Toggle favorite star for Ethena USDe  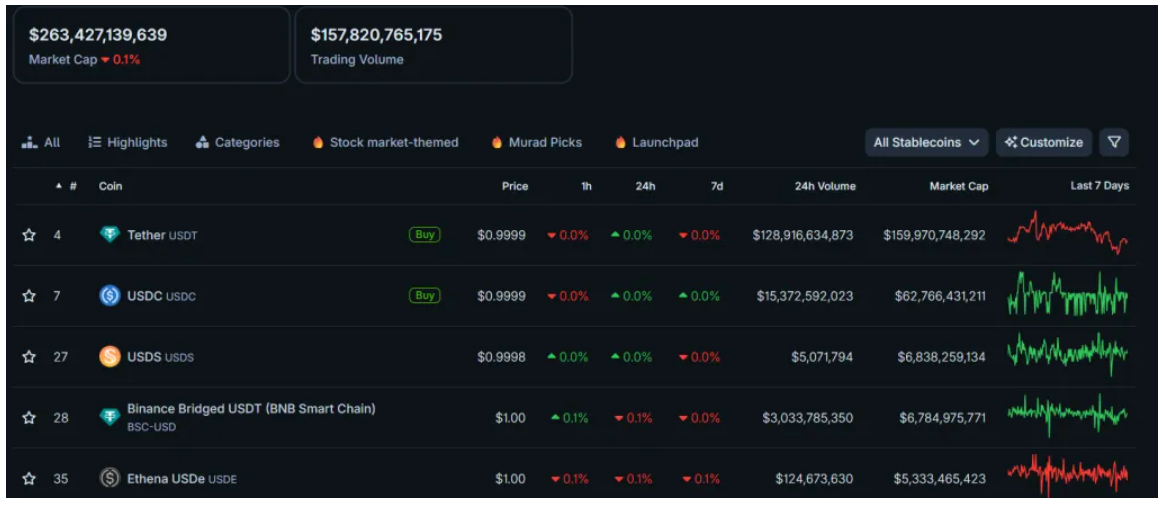click(x=29, y=479)
